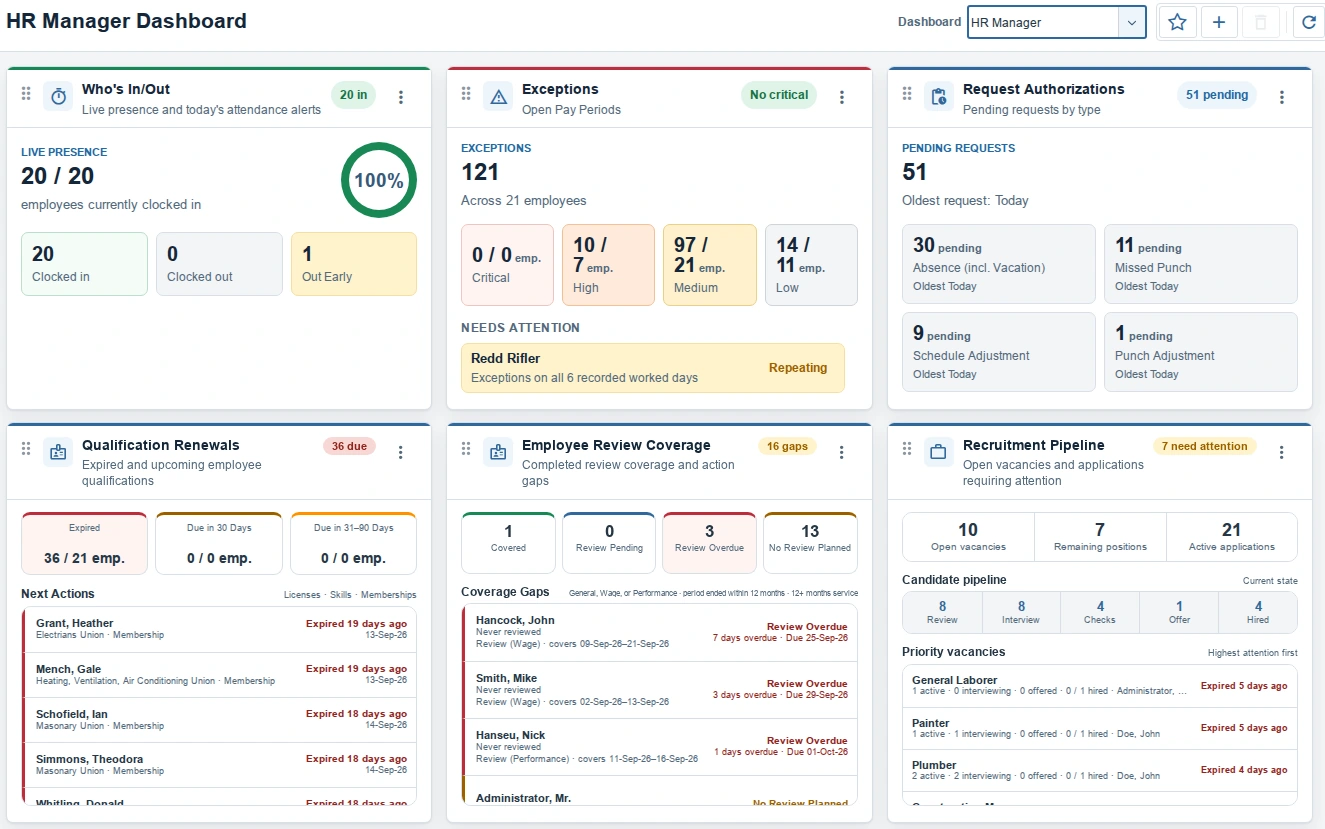Open the Exceptions widget options menu
This screenshot has width=1325, height=829.
coord(842,97)
